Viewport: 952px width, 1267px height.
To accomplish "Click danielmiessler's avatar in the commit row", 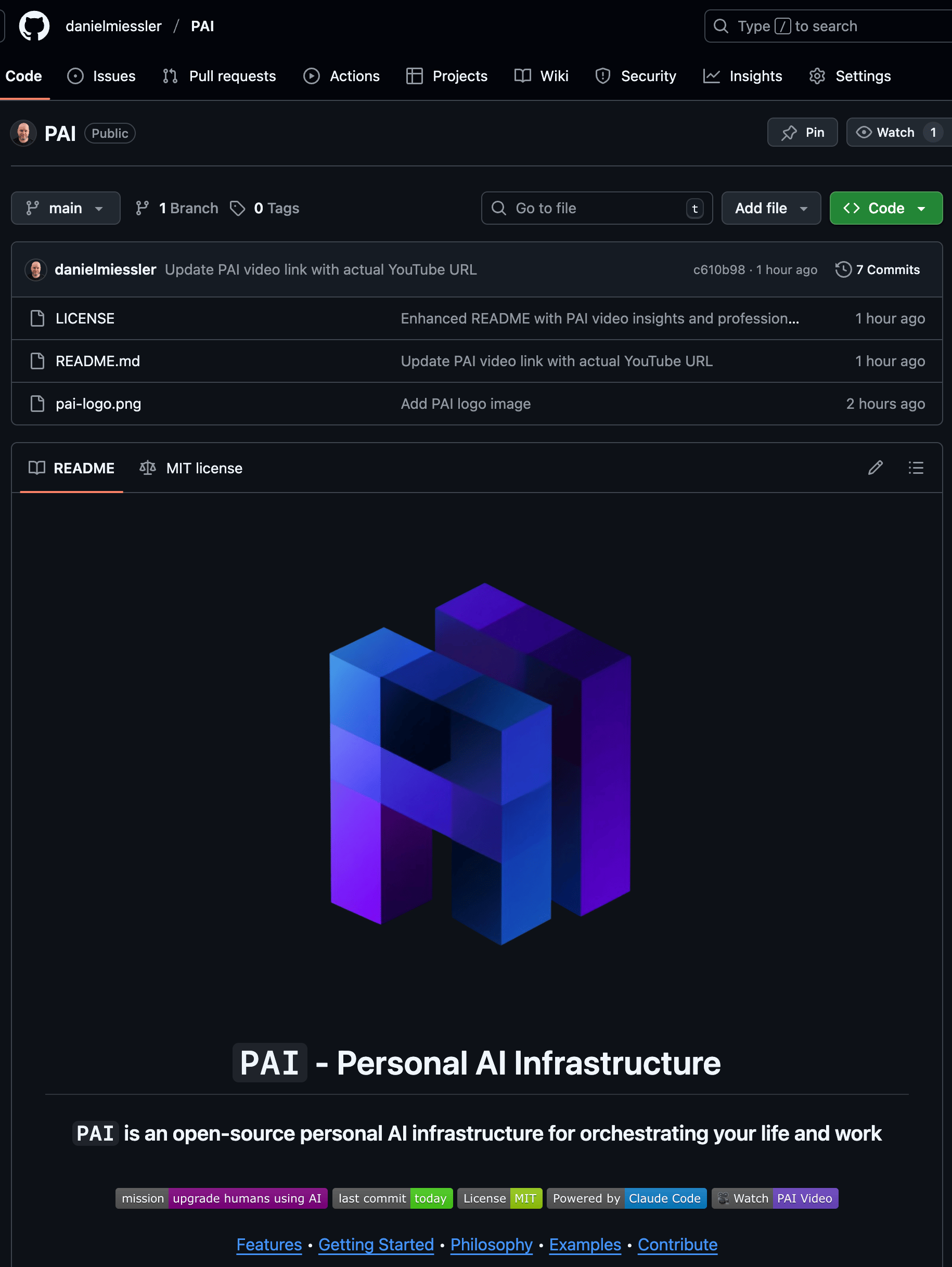I will click(35, 270).
